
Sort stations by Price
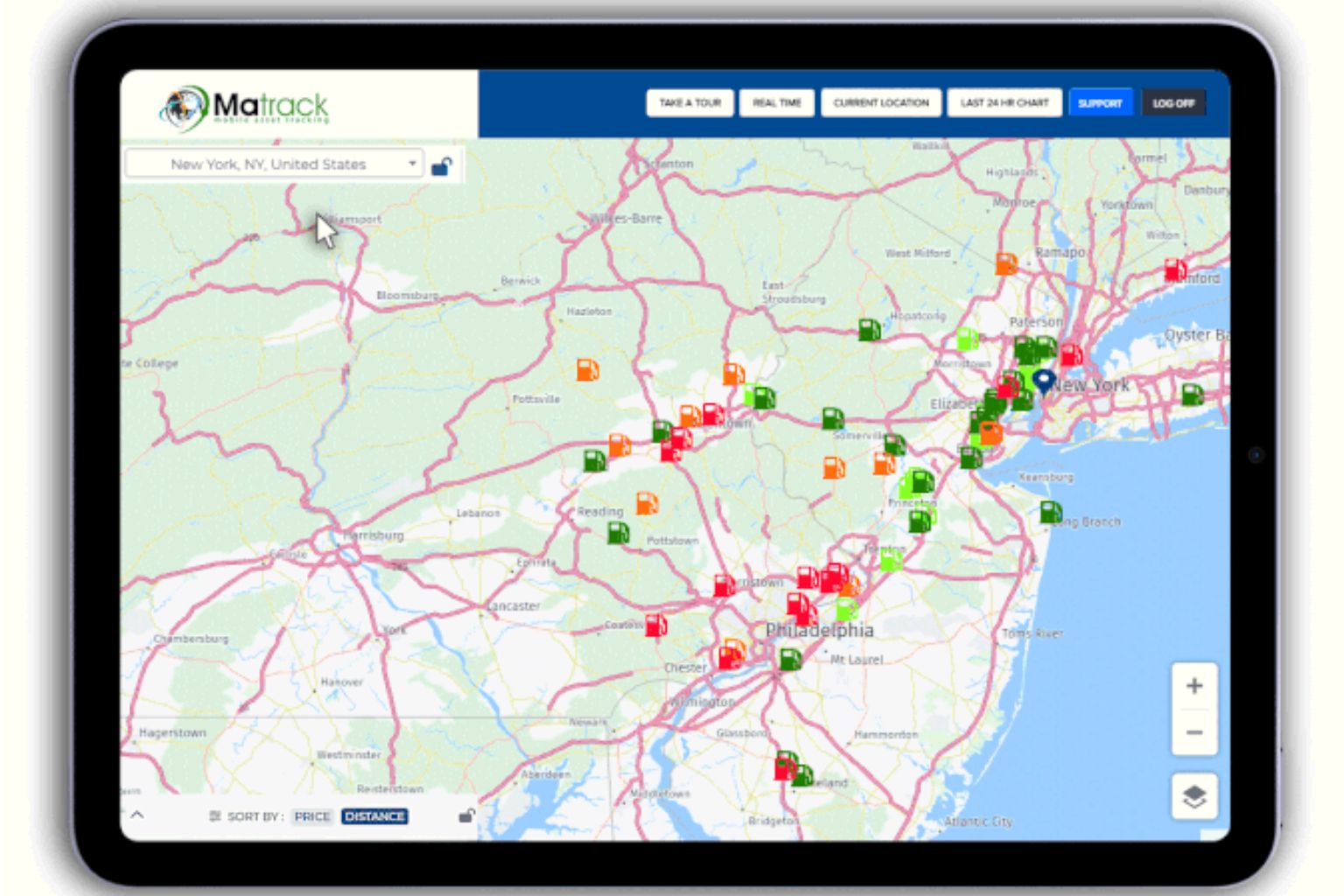tap(312, 816)
